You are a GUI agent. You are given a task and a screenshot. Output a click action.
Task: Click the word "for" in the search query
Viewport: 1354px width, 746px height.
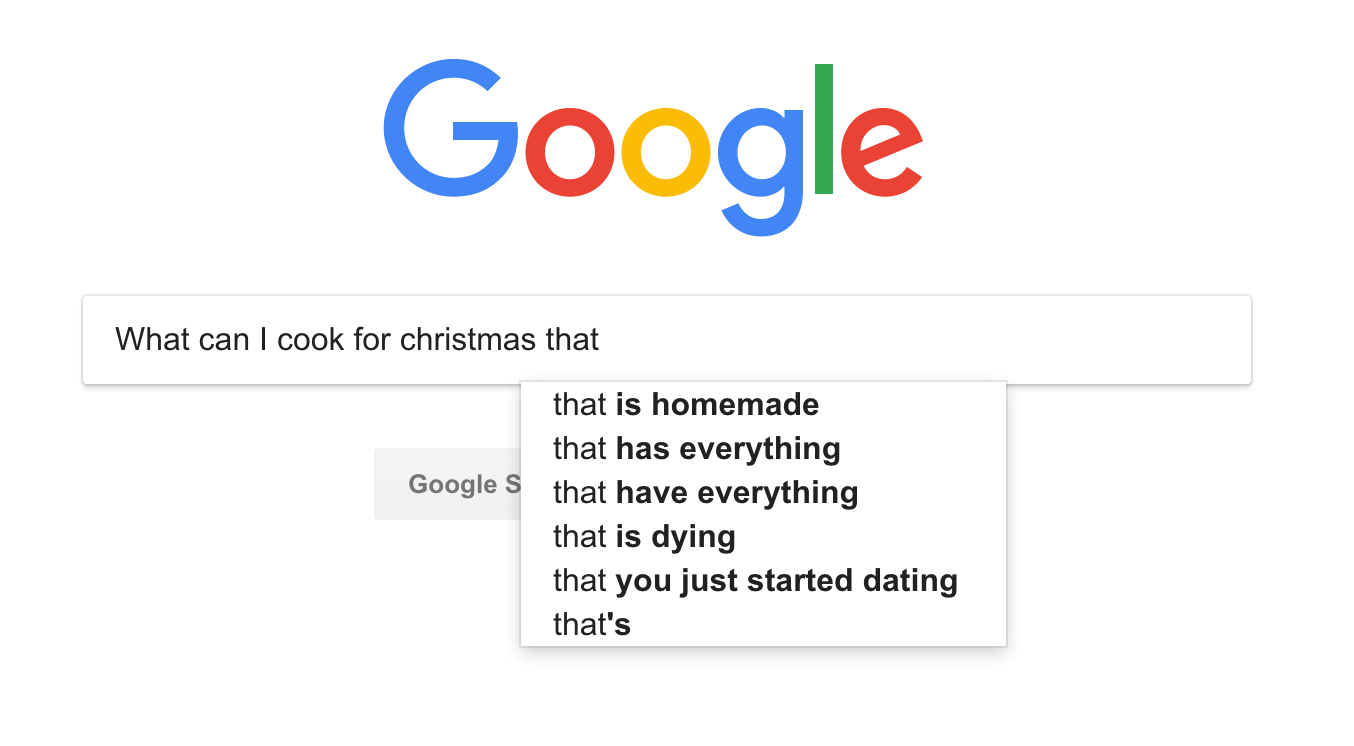click(372, 340)
